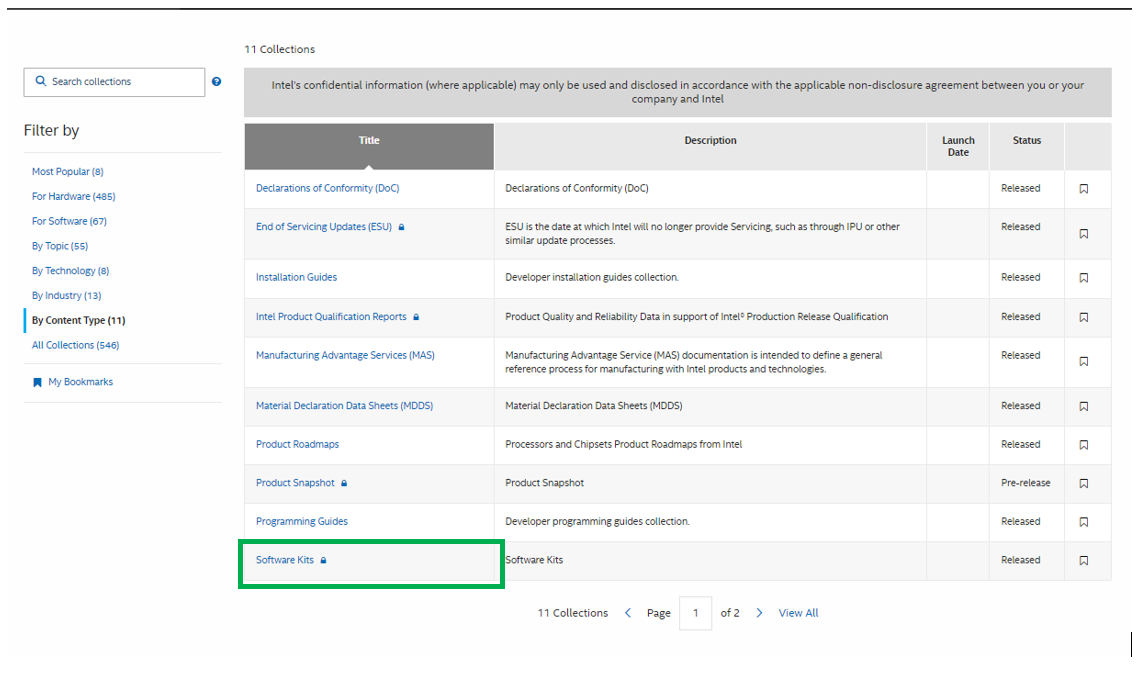Sort by the Description column header
The image size is (1143, 680).
pyautogui.click(x=710, y=146)
